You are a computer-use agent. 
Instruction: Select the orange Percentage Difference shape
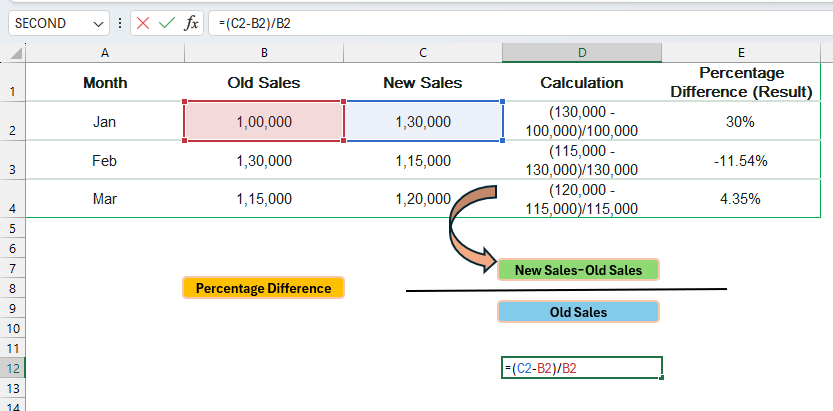pos(264,288)
